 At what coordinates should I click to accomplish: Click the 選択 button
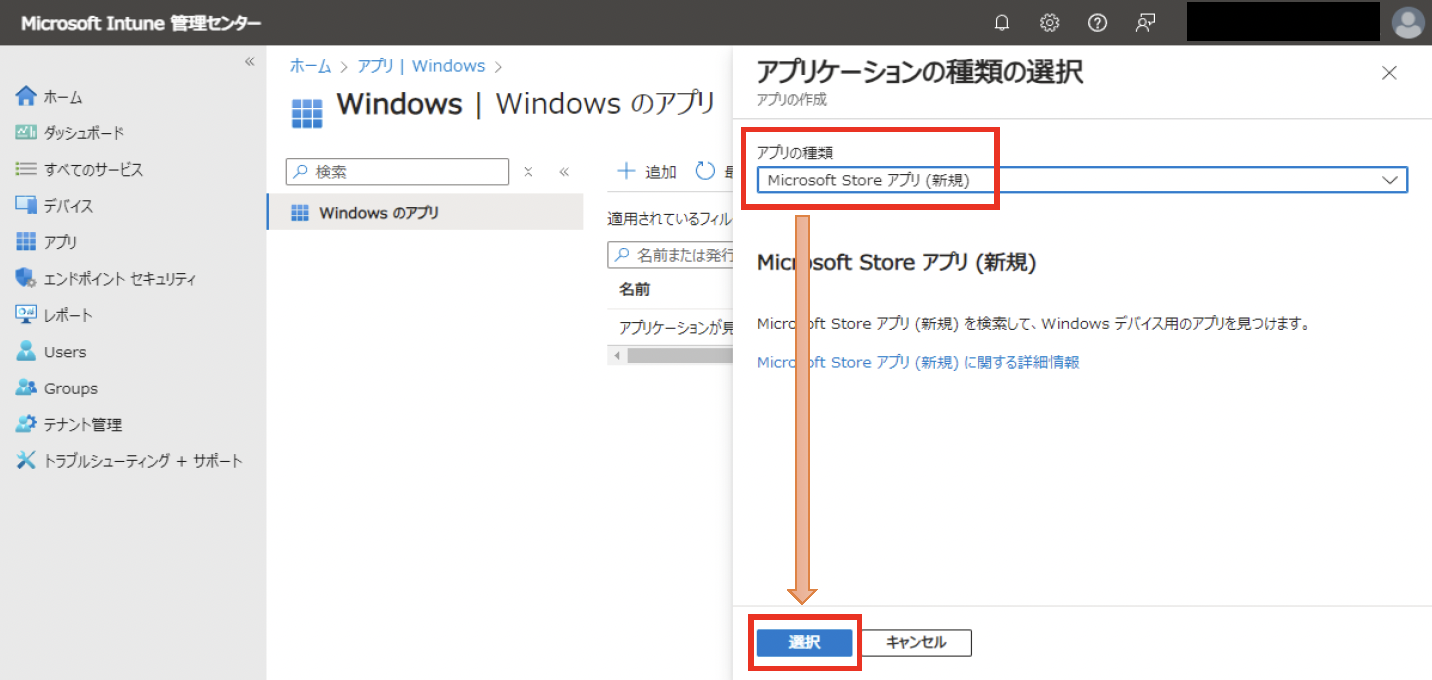[804, 642]
